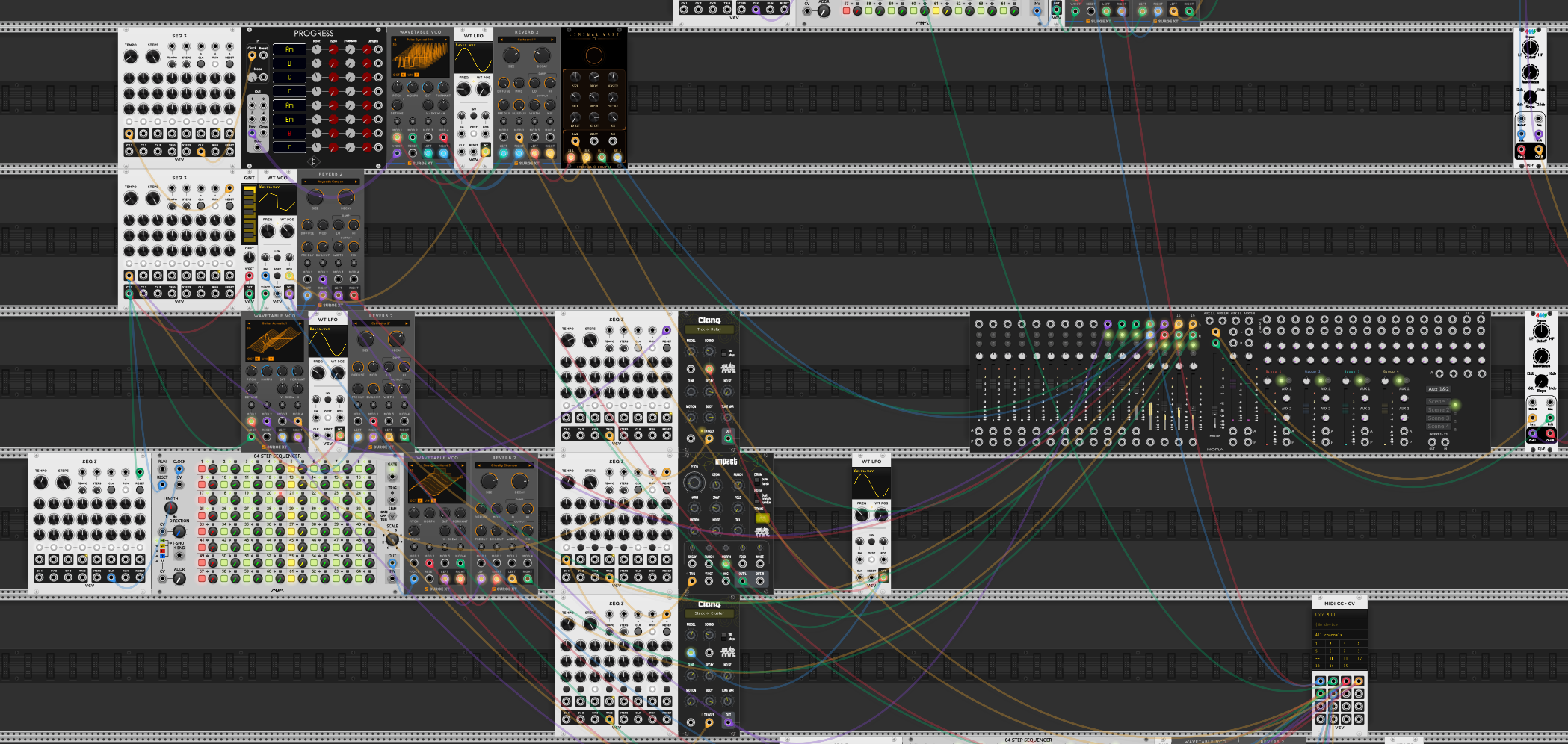Click the Tempo knob on SEQ 3 beside PROGRESS
The image size is (1568, 744).
click(130, 56)
